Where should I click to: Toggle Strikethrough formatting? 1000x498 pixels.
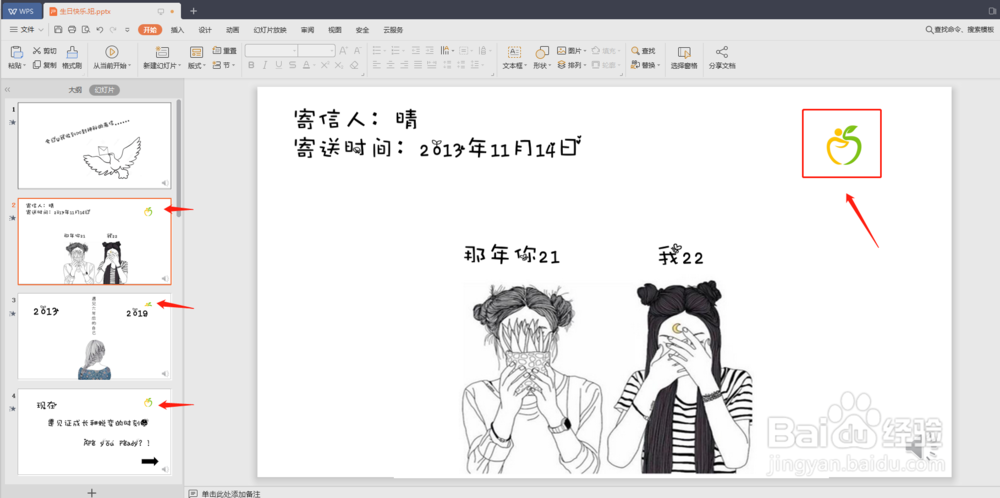[292, 65]
